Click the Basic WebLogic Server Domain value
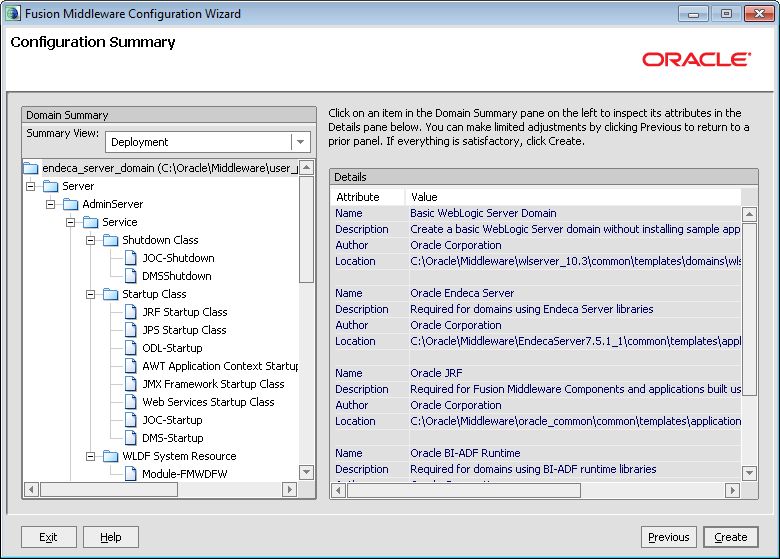The image size is (780, 559). [483, 213]
